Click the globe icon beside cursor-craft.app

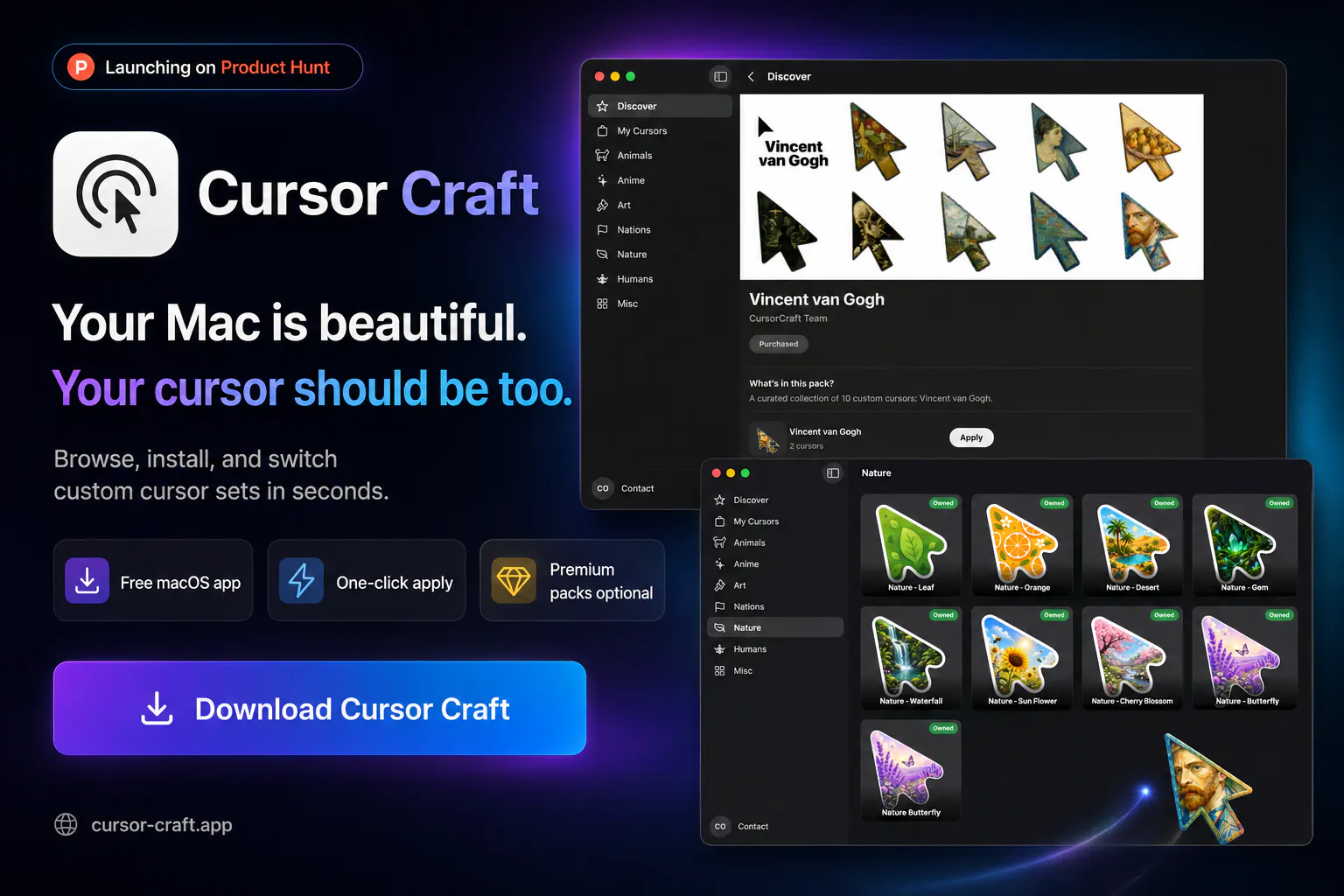pyautogui.click(x=66, y=824)
